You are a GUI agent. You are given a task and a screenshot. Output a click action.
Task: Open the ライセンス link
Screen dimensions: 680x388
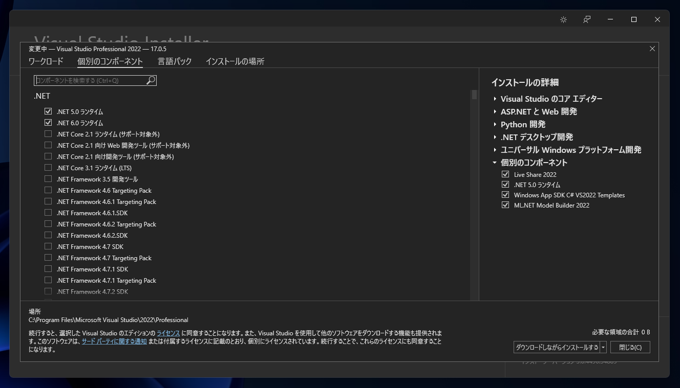click(168, 333)
